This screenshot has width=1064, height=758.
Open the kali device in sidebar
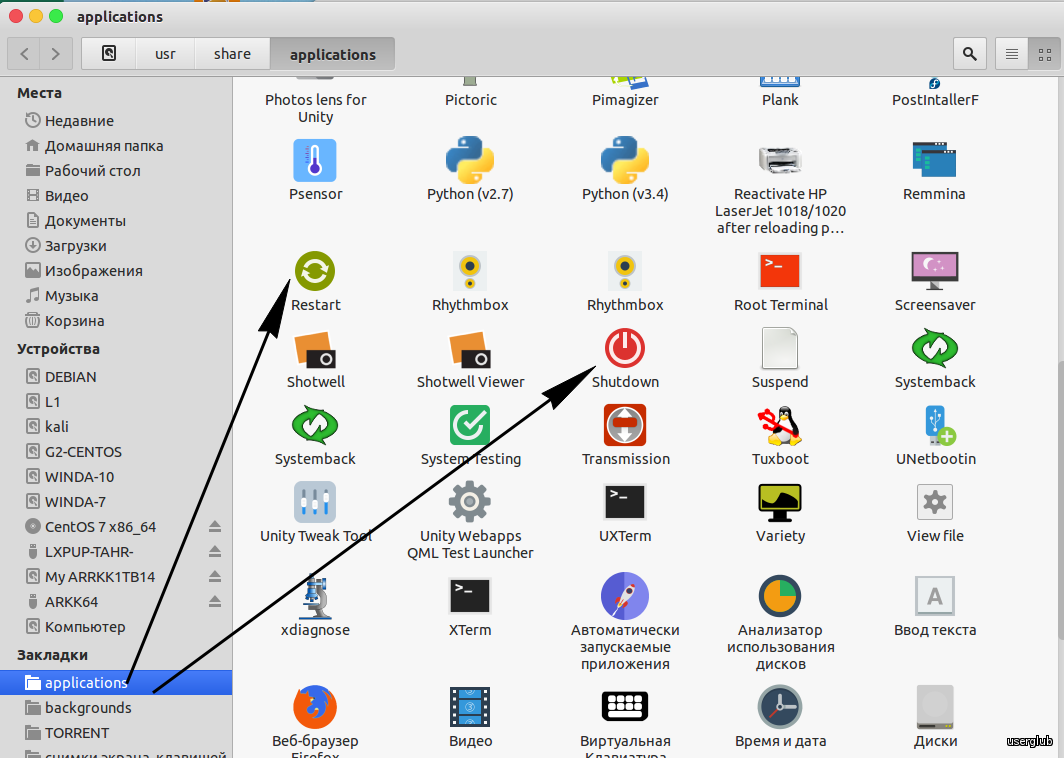coord(116,427)
